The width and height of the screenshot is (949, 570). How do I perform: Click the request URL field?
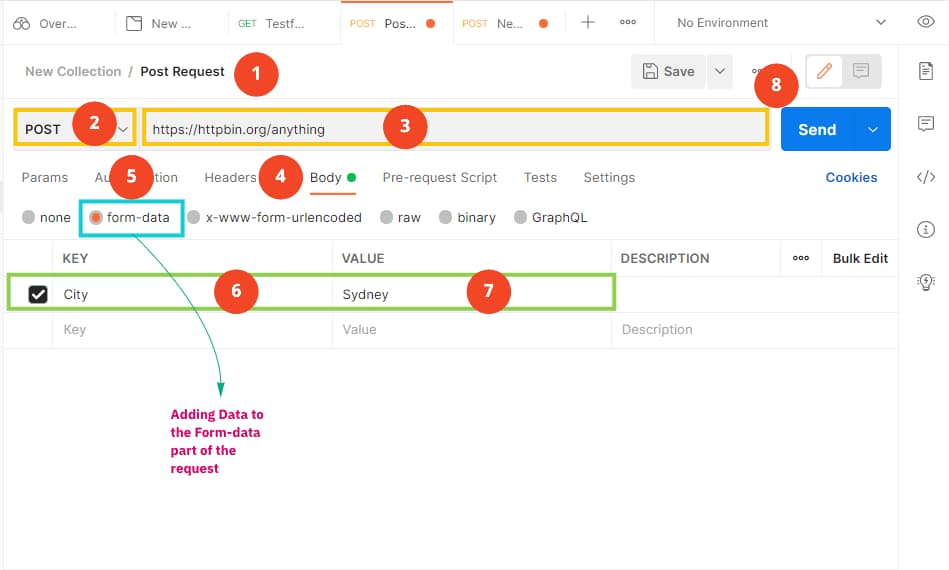[x=455, y=129]
